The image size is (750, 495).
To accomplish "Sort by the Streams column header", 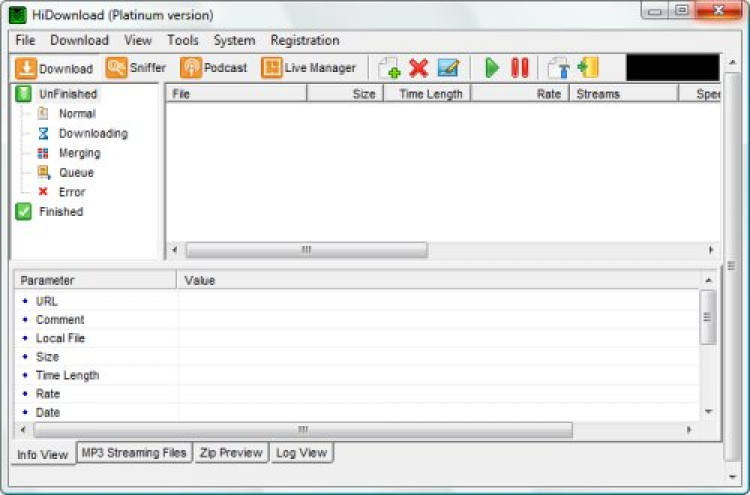I will pos(624,94).
